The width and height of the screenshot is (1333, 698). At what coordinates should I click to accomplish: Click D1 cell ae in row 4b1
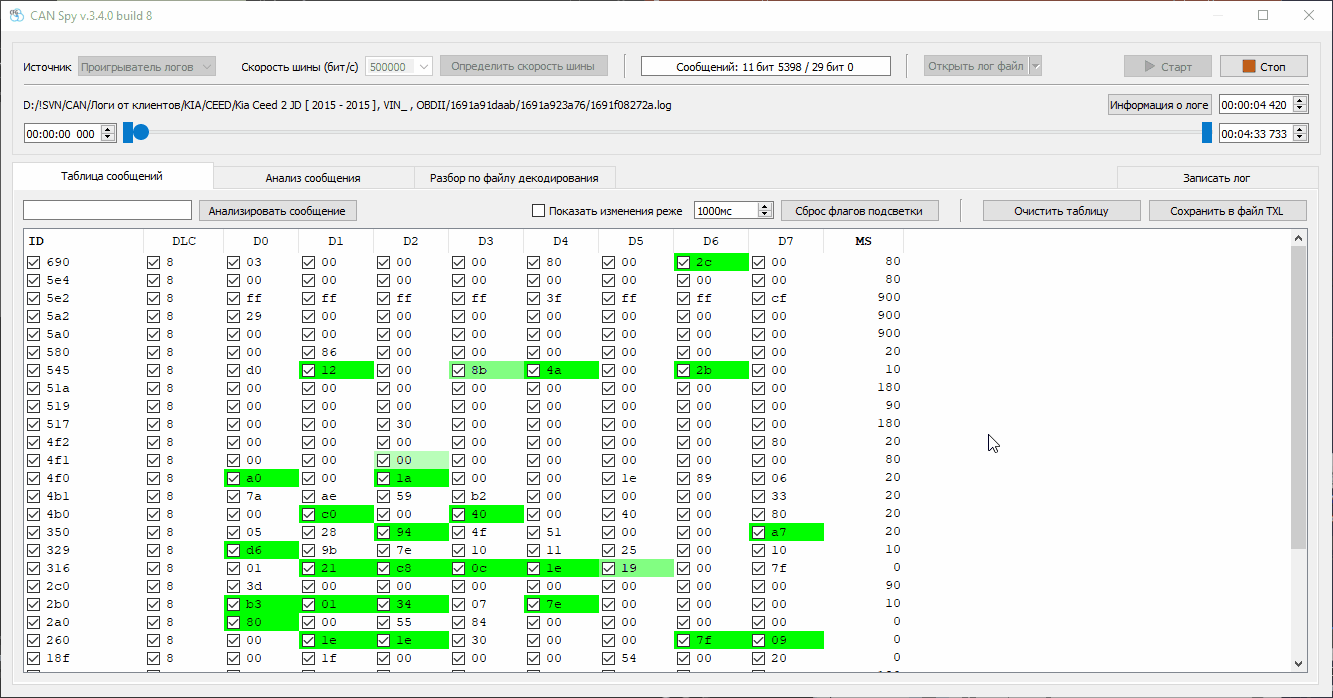point(336,496)
